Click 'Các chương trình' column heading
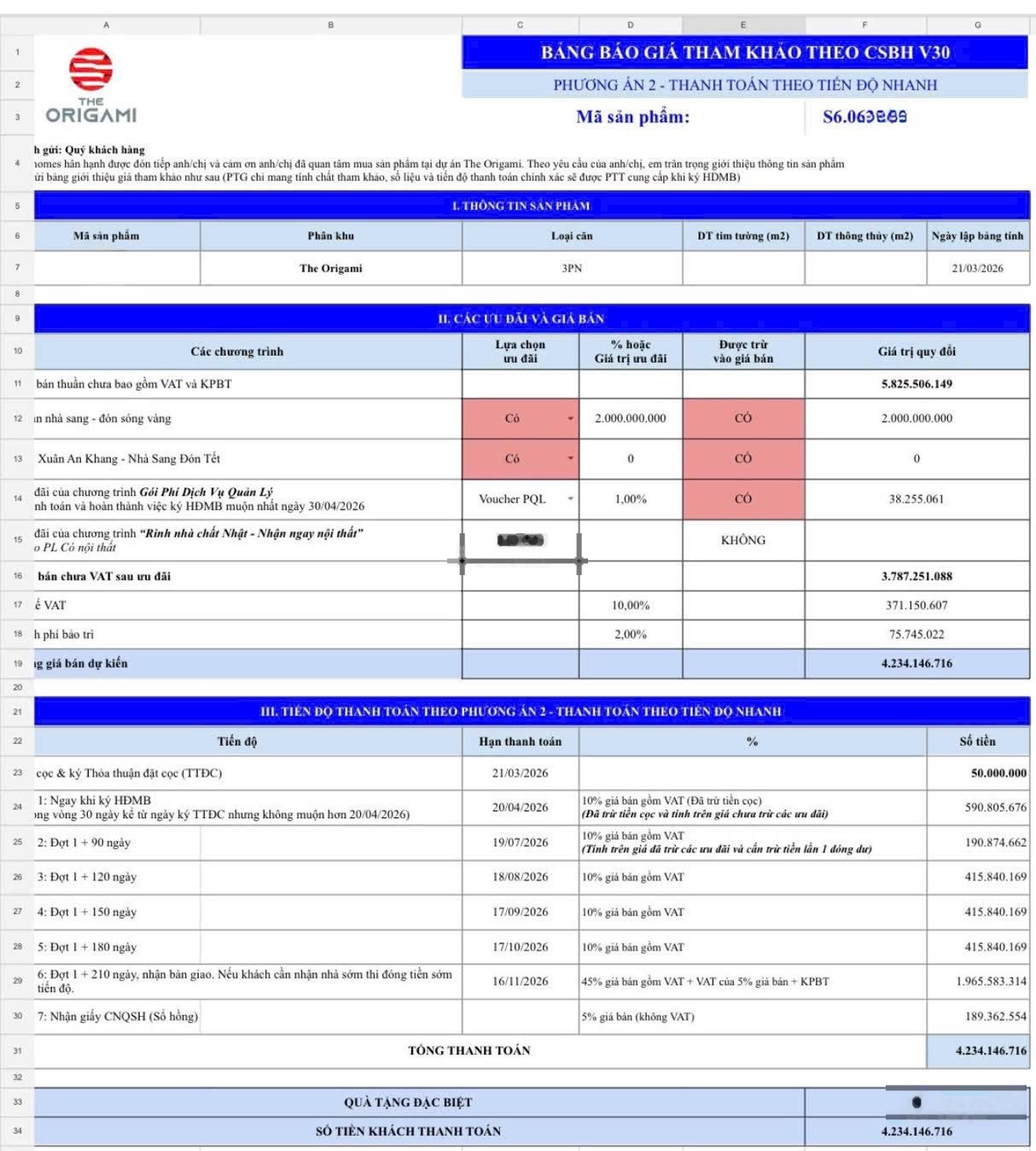Image resolution: width=1036 pixels, height=1151 pixels. [237, 352]
